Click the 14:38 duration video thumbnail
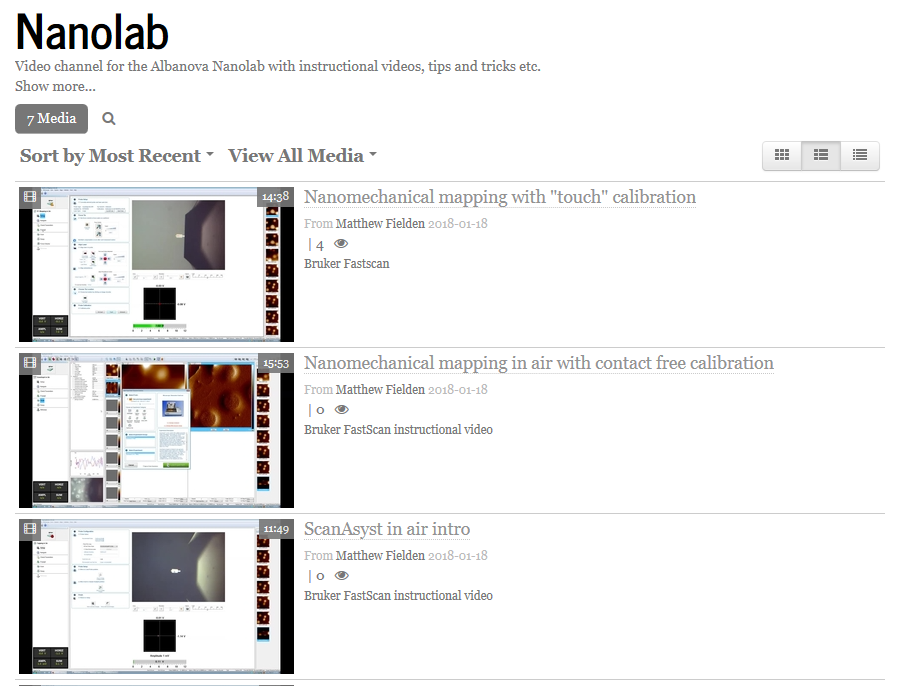 156,265
